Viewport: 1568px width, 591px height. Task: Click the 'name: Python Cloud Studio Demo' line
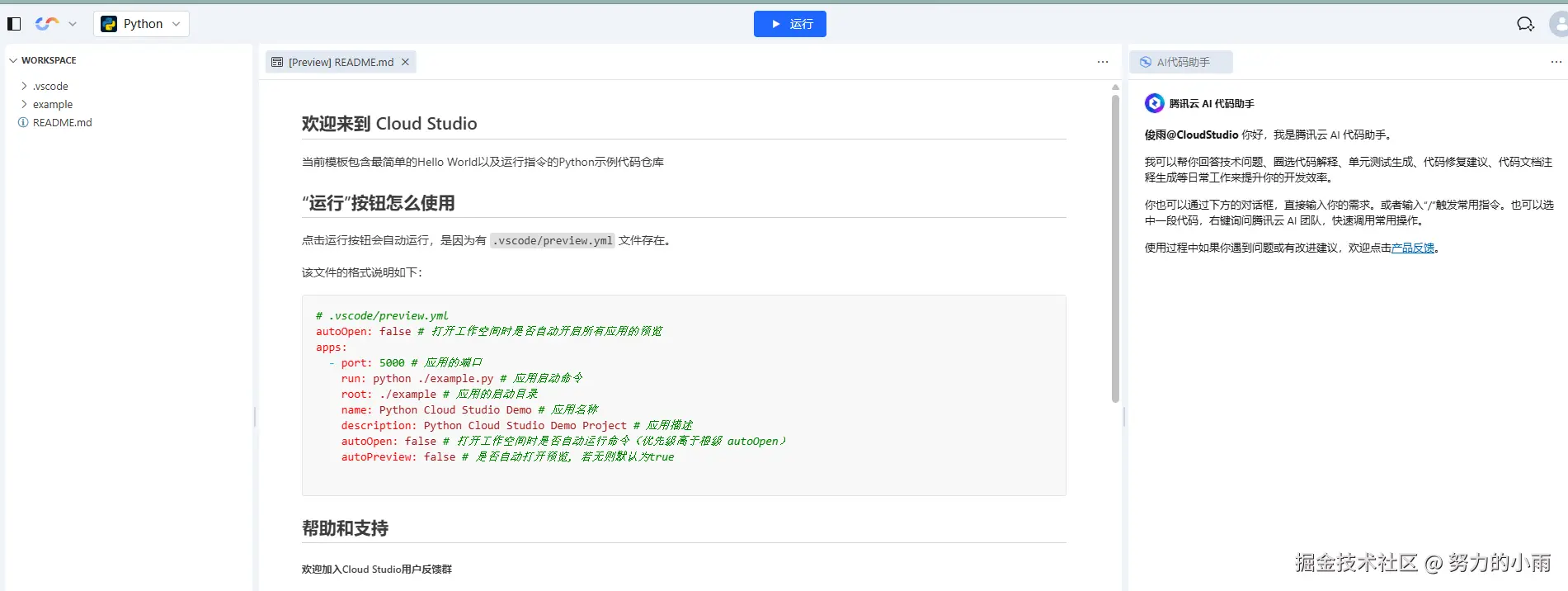[469, 409]
